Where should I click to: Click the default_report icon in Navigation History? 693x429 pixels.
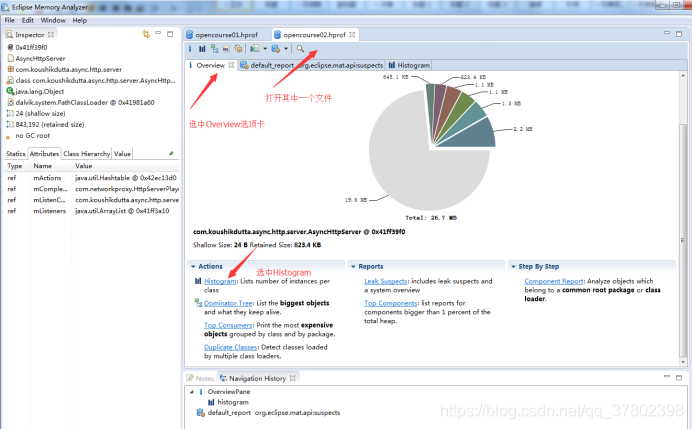[x=200, y=413]
